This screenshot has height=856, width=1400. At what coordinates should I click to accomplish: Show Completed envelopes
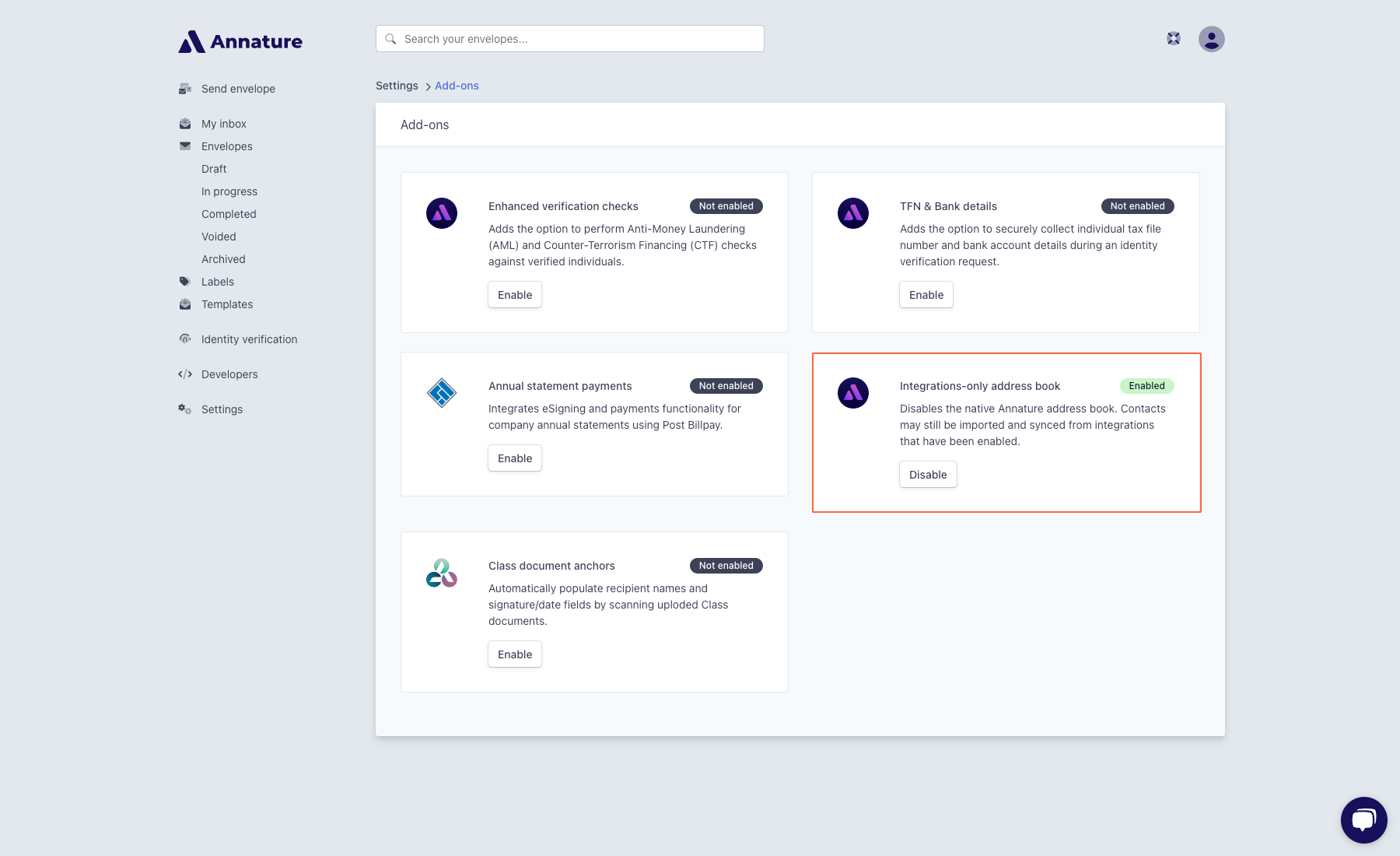coord(229,214)
